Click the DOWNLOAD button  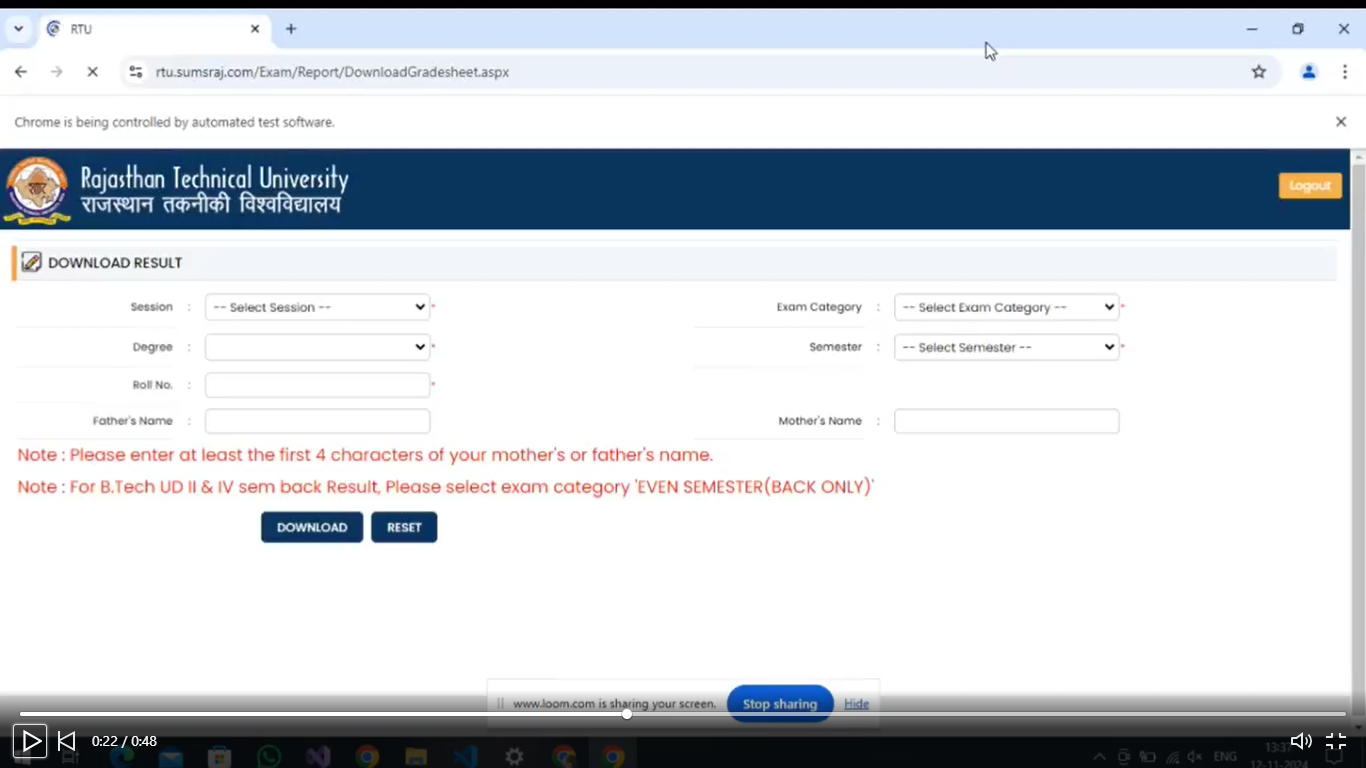click(x=312, y=527)
